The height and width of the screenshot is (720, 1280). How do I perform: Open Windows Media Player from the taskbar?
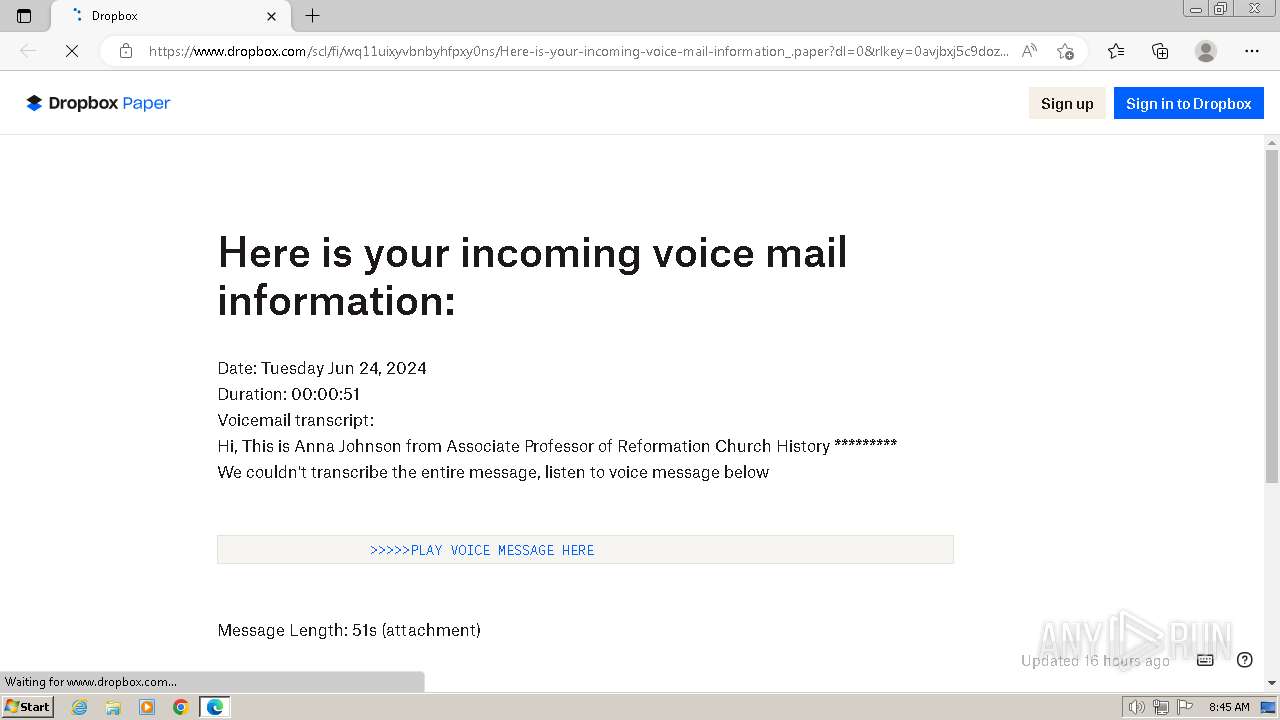pos(147,707)
